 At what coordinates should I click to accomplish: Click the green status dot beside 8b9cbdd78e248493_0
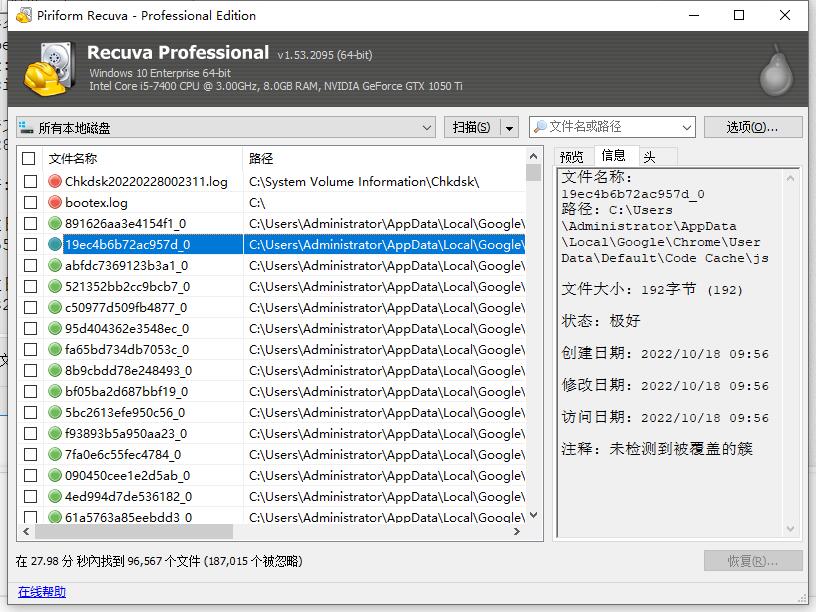click(x=55, y=370)
